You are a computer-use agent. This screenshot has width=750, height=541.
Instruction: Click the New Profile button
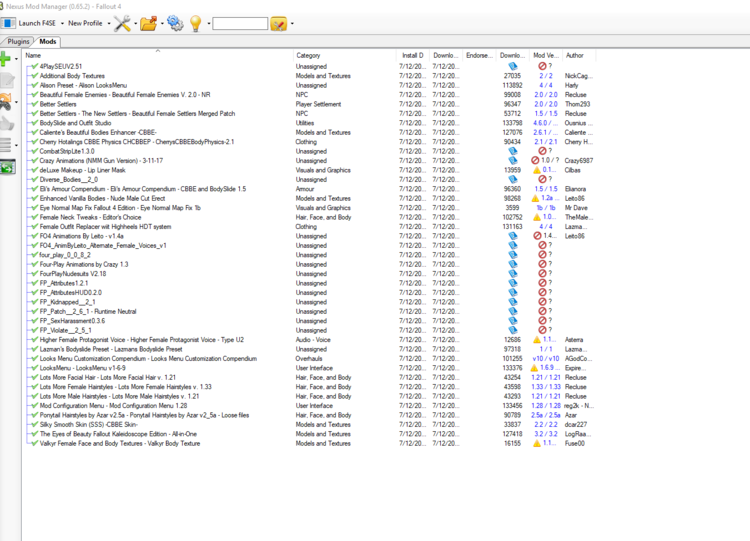pyautogui.click(x=85, y=23)
